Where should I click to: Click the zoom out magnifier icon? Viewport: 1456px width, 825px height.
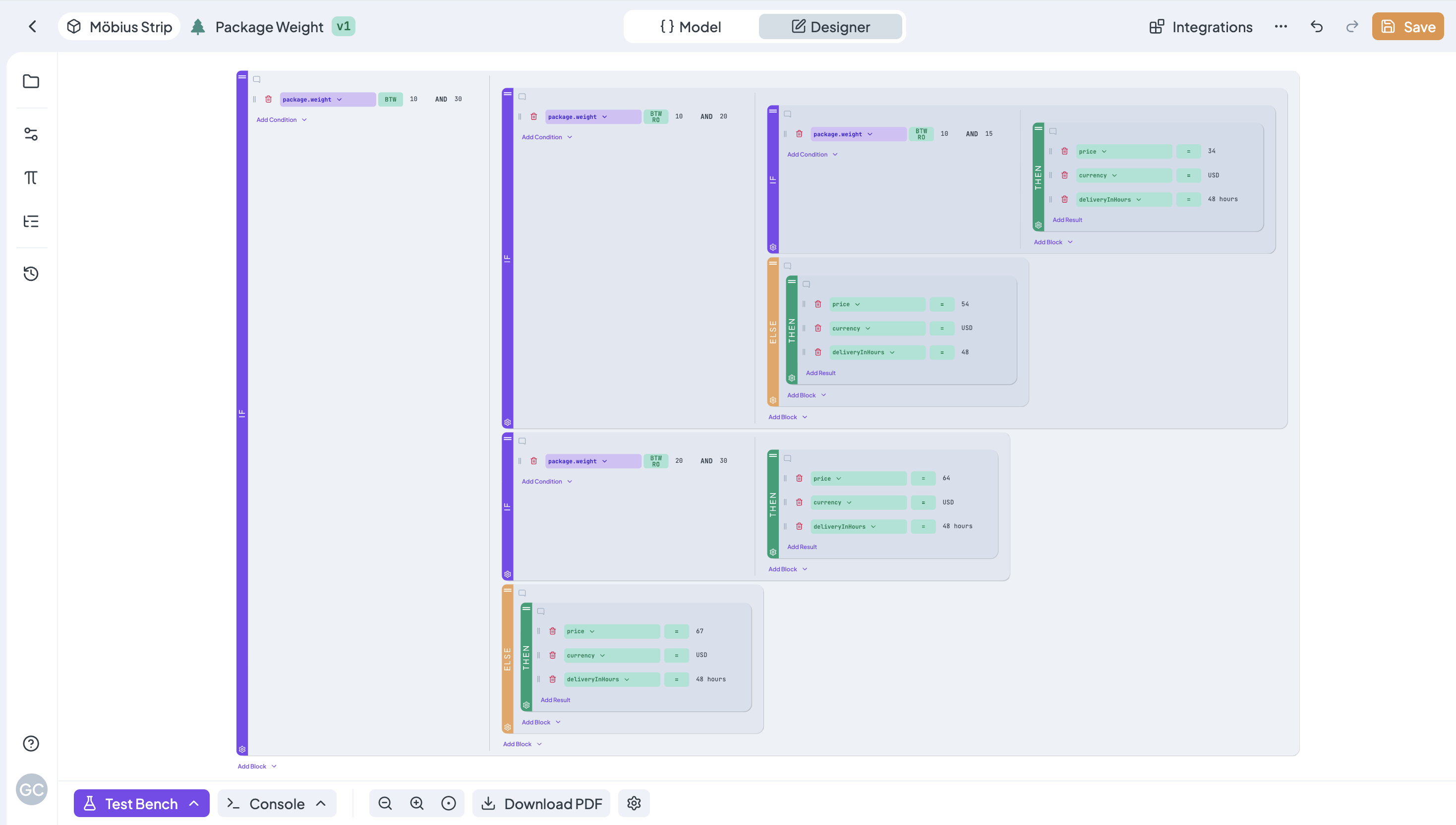point(385,804)
